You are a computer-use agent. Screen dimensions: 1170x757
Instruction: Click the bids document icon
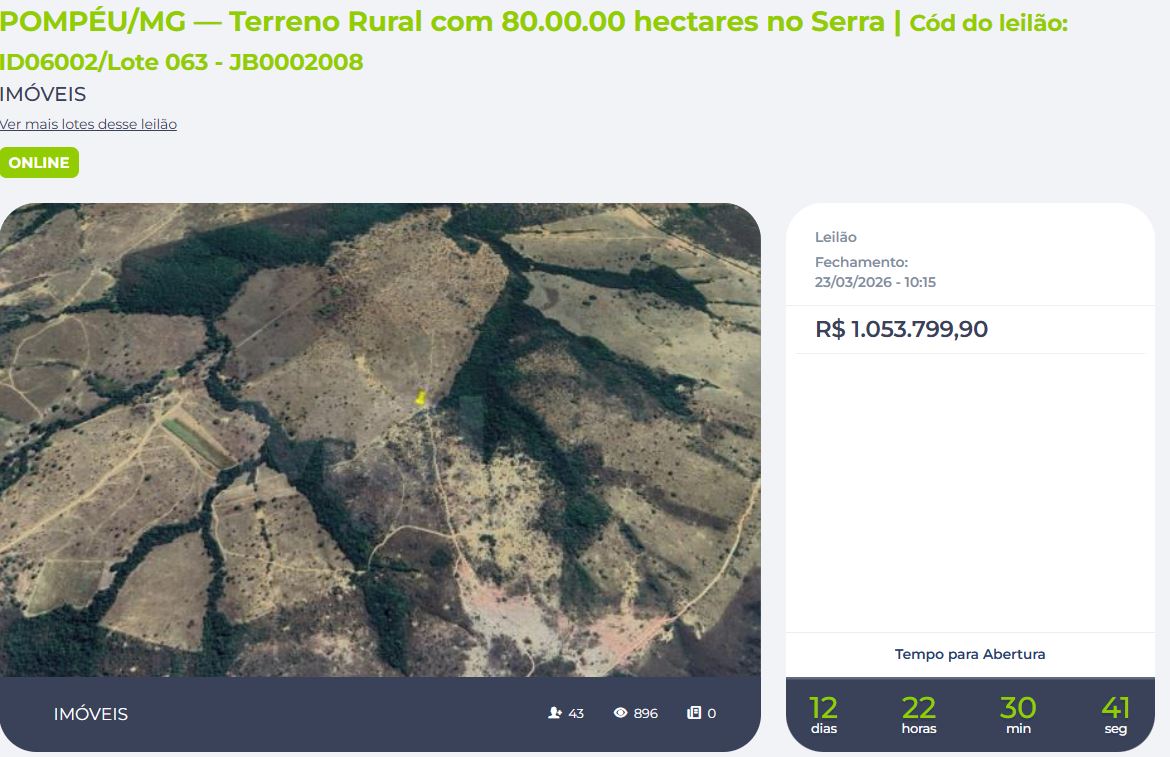point(694,713)
